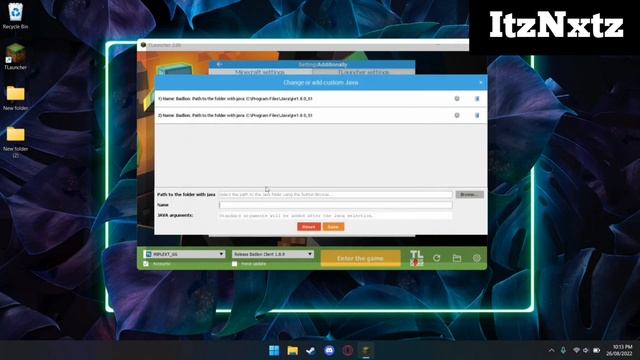The height and width of the screenshot is (360, 640).
Task: Click the microphone tray icon
Action: point(563,351)
